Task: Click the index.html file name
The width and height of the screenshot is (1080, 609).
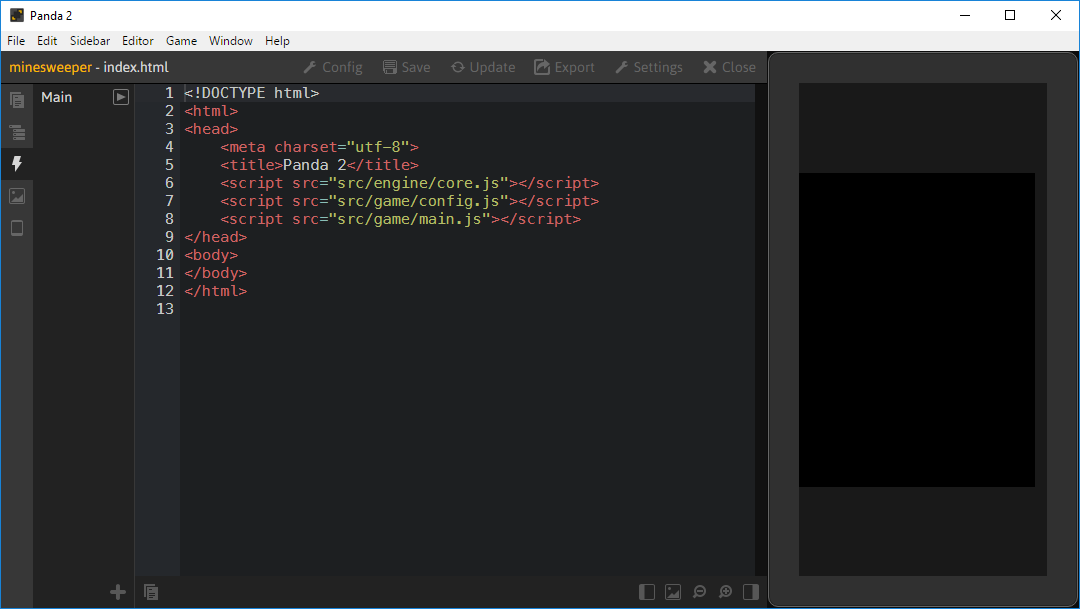Action: point(136,68)
